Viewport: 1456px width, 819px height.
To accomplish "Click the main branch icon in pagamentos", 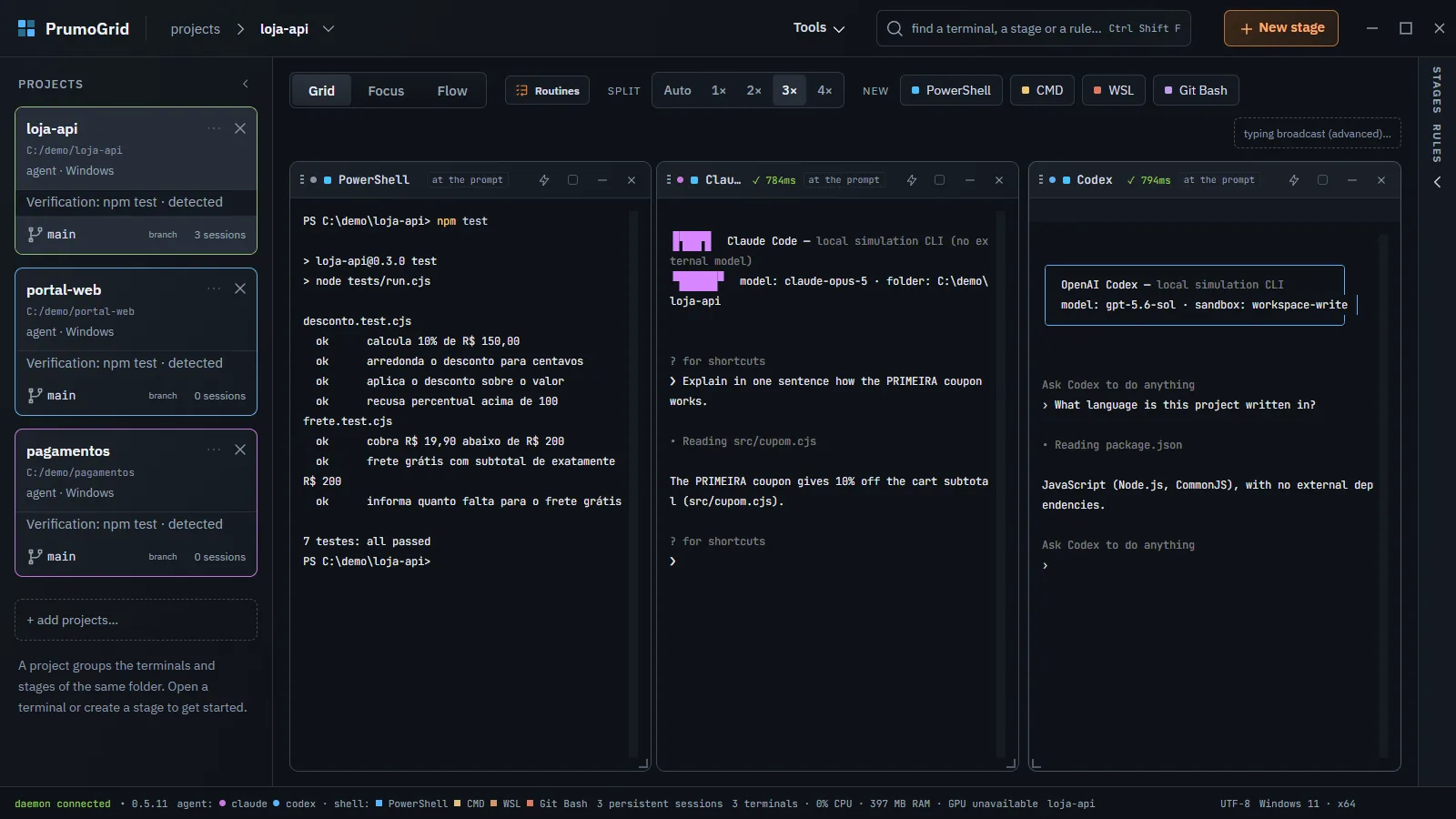I will [35, 556].
